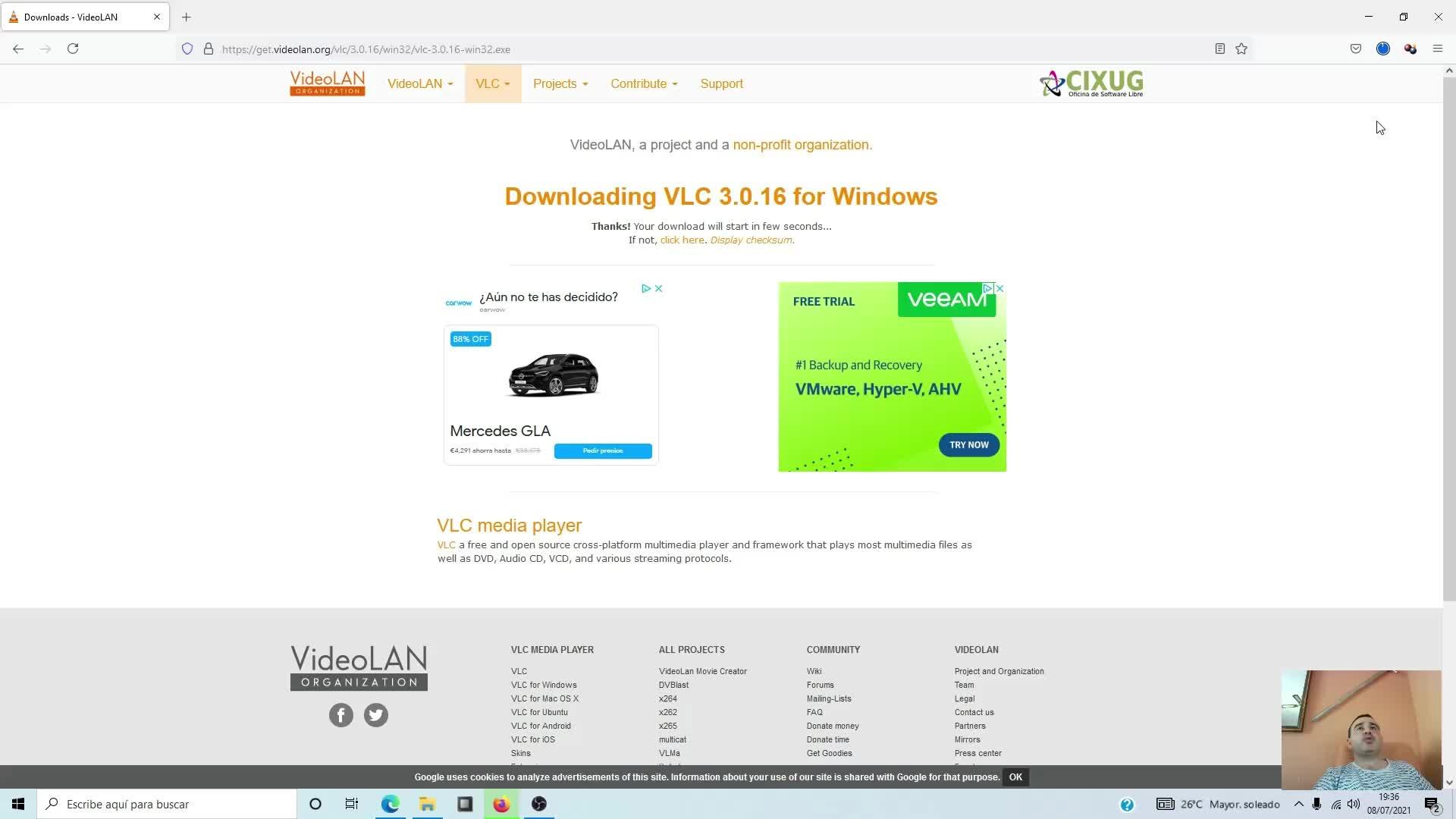Open the VLC navigation menu
The width and height of the screenshot is (1456, 819).
coord(493,83)
